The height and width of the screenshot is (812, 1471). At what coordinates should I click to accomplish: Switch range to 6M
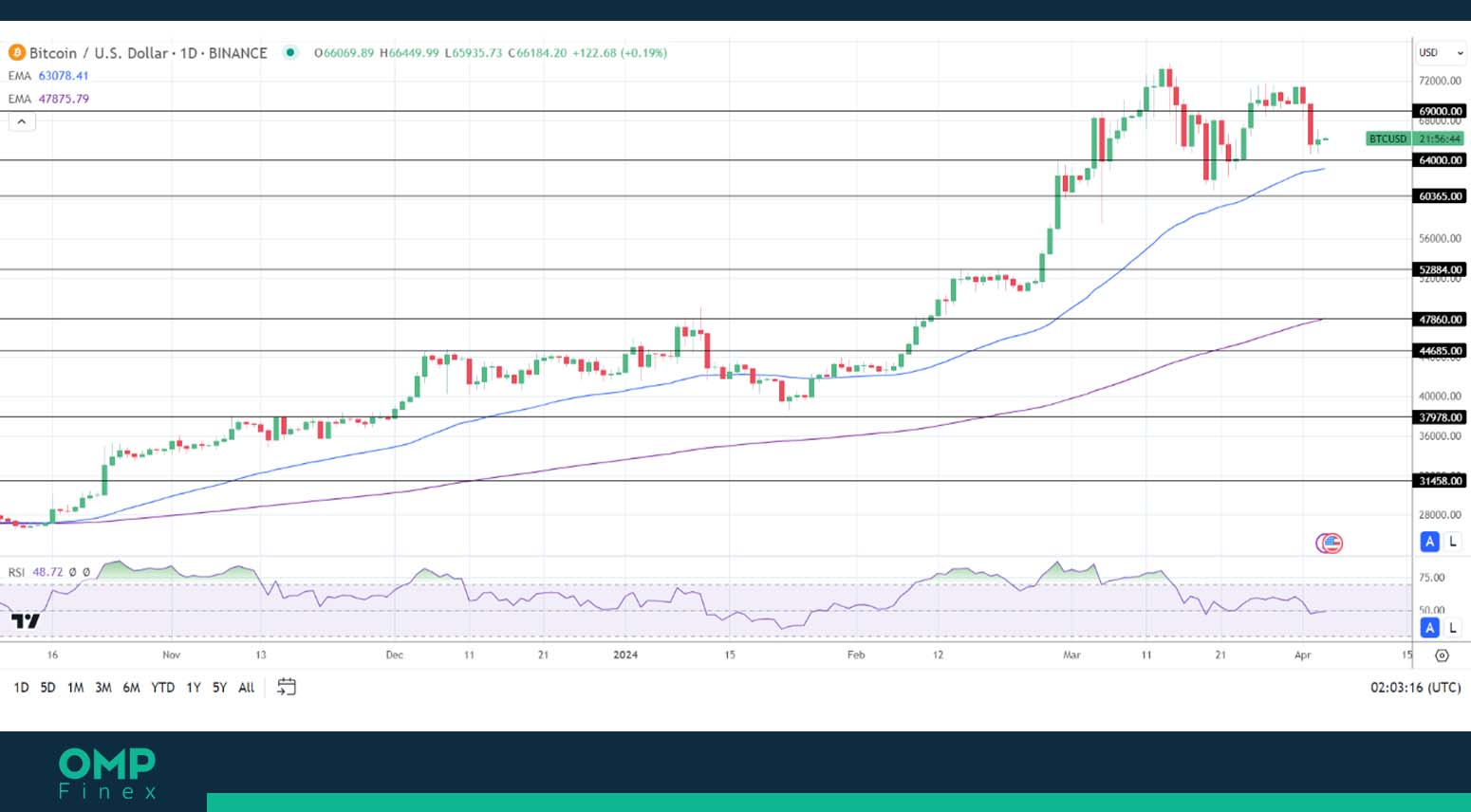tap(132, 688)
